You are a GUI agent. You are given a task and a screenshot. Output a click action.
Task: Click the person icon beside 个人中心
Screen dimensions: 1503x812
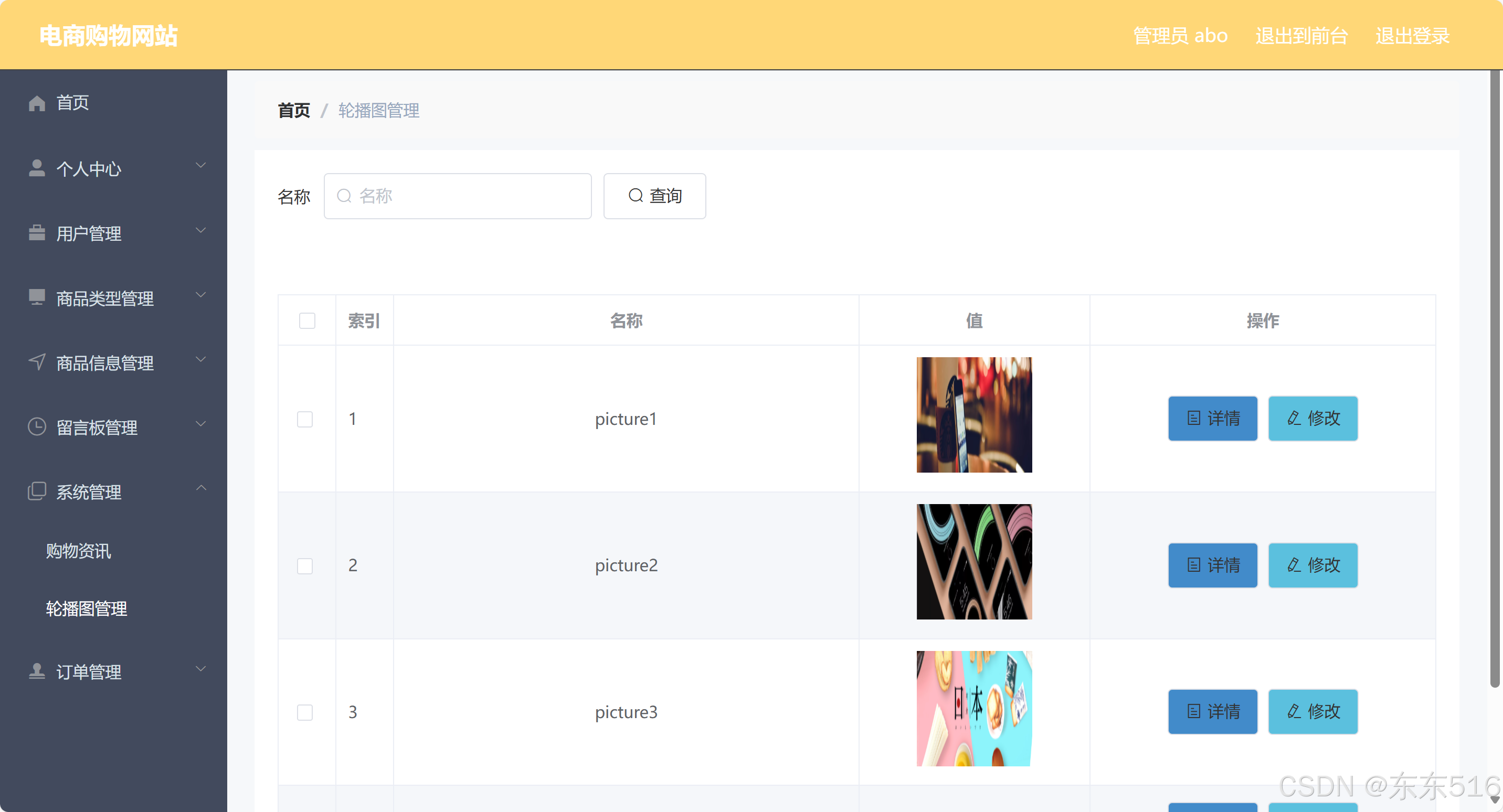37,168
